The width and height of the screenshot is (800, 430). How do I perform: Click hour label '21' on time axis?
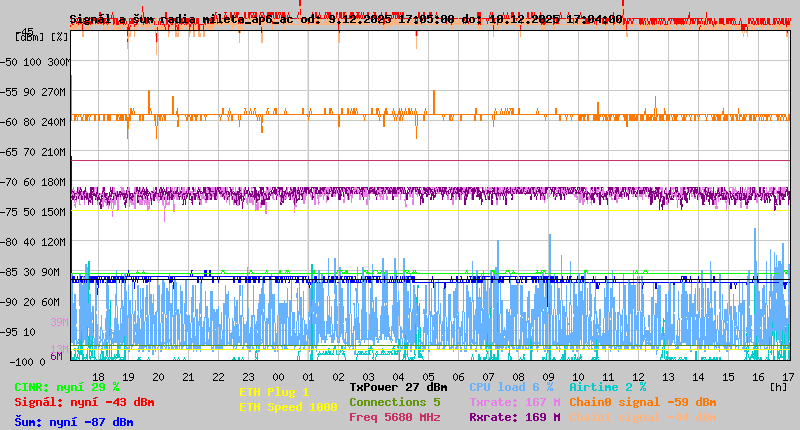(x=189, y=377)
